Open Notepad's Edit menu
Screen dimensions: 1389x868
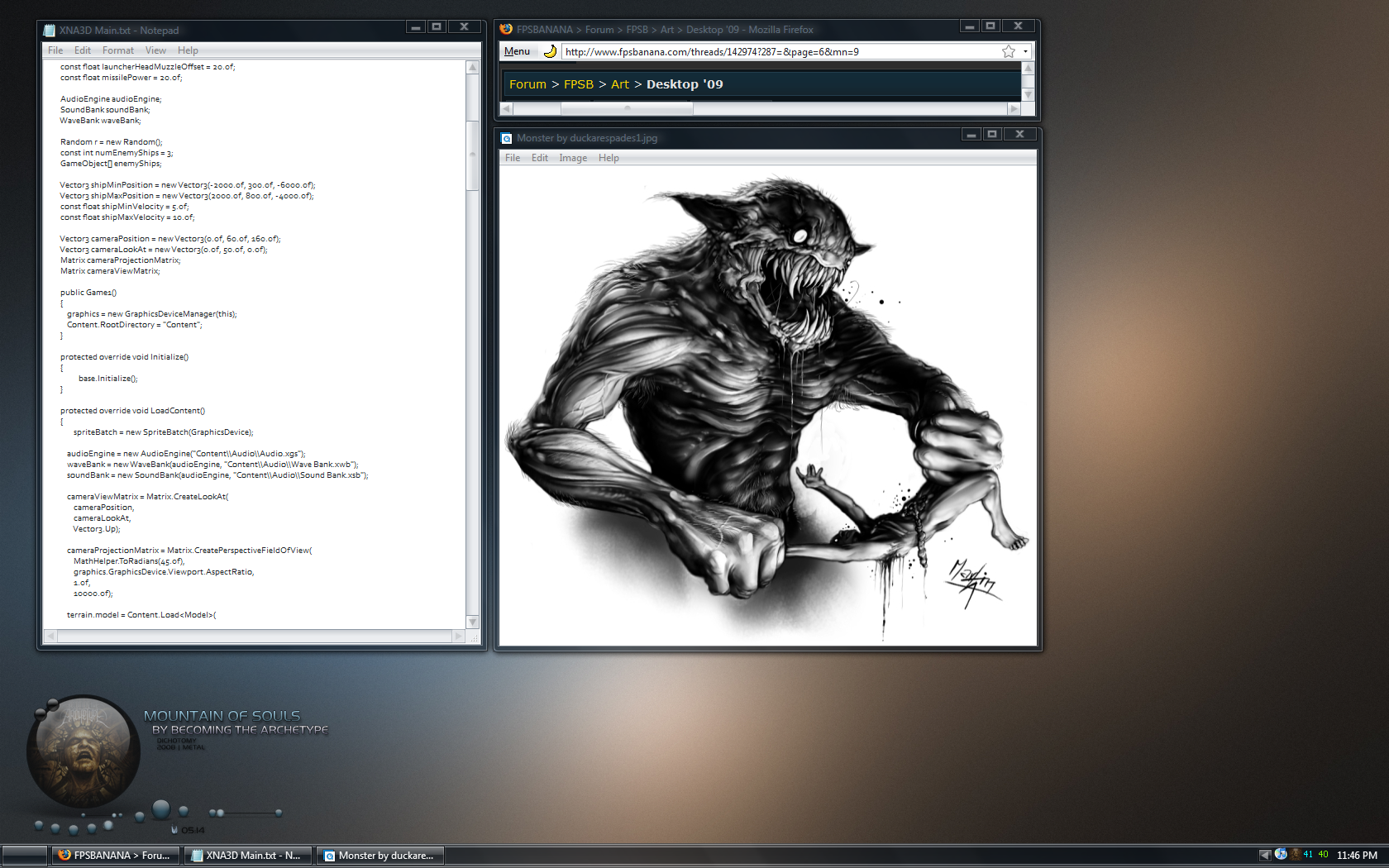[x=83, y=50]
